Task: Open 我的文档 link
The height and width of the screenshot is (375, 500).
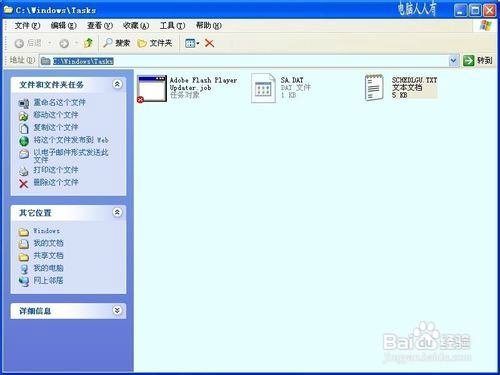Action: coord(48,243)
